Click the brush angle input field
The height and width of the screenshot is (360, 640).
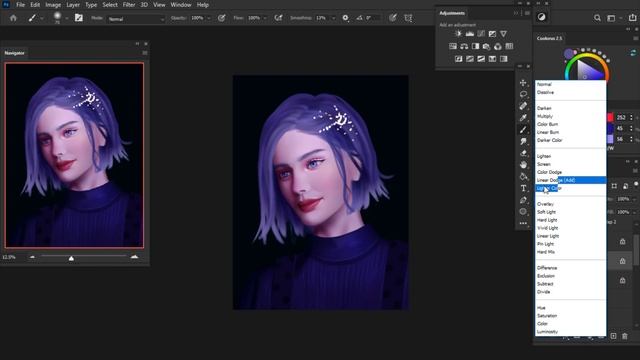(x=373, y=18)
